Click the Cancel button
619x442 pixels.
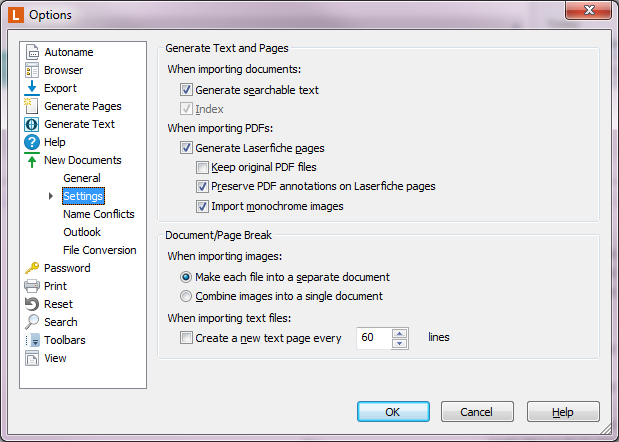[477, 412]
